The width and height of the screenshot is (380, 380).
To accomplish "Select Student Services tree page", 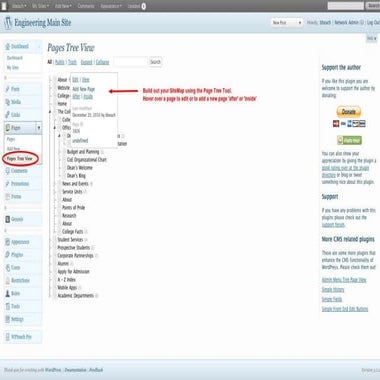I will 70,240.
